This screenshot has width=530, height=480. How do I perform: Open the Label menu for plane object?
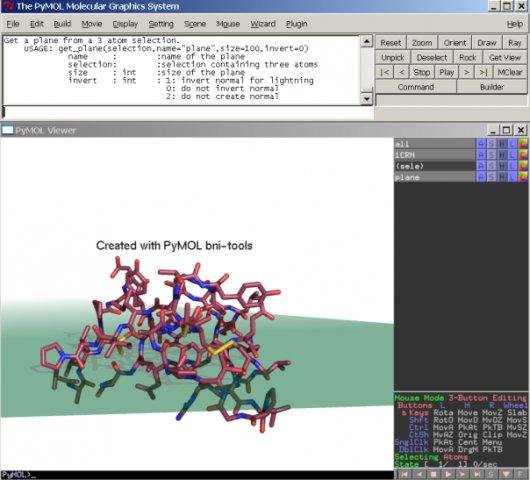pos(512,177)
